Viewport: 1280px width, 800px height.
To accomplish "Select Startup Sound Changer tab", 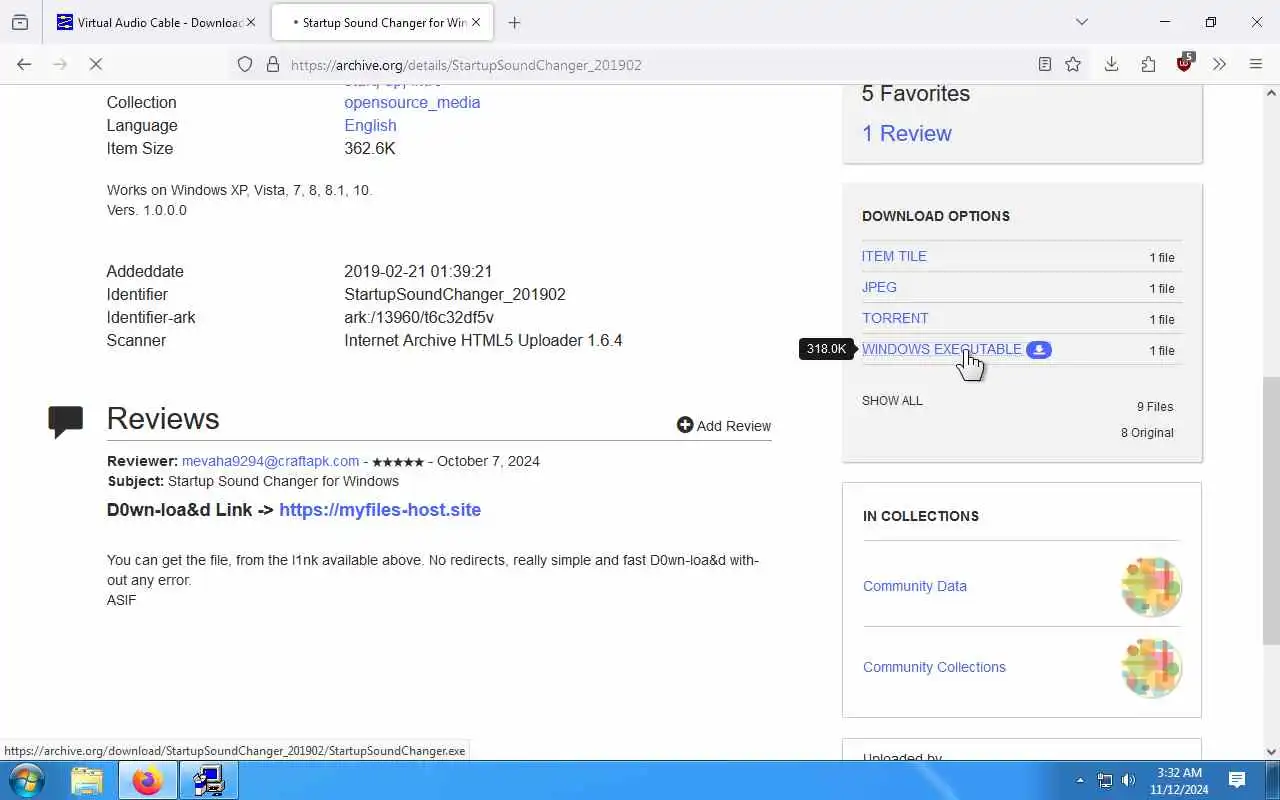I will [383, 22].
